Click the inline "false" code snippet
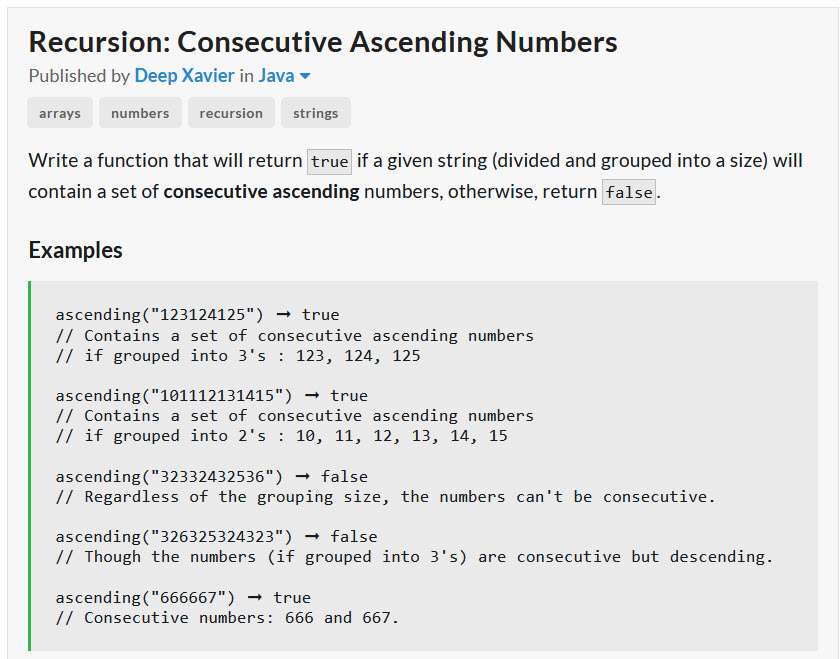The height and width of the screenshot is (659, 840). (629, 192)
